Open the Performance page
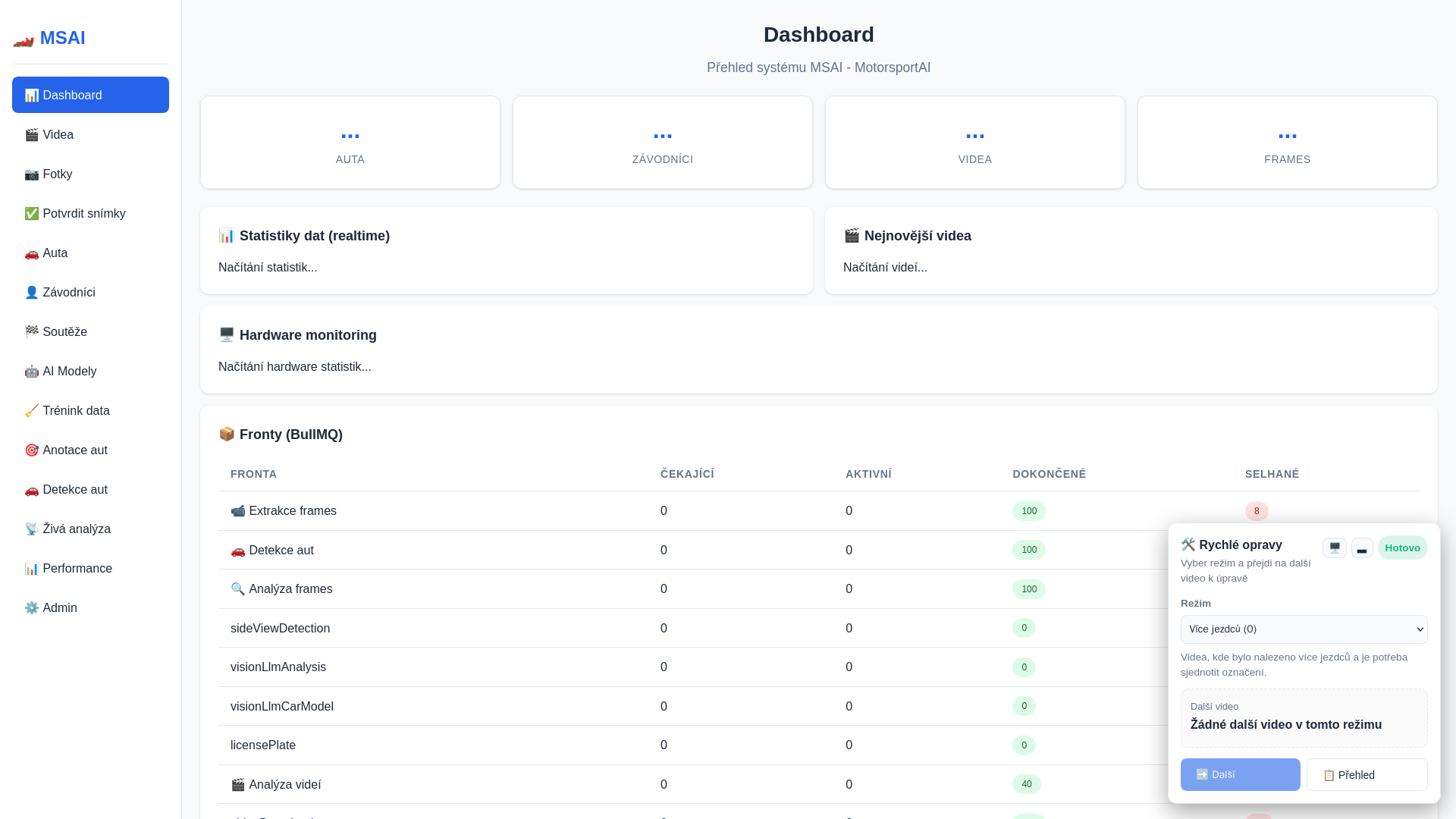1456x819 pixels. point(90,568)
